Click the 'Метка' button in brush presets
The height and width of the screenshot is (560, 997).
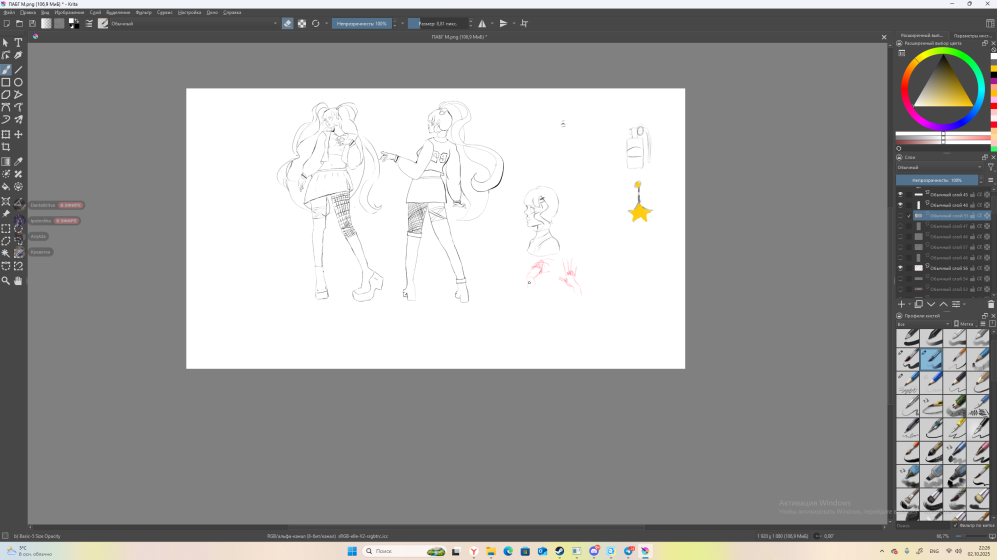[964, 324]
